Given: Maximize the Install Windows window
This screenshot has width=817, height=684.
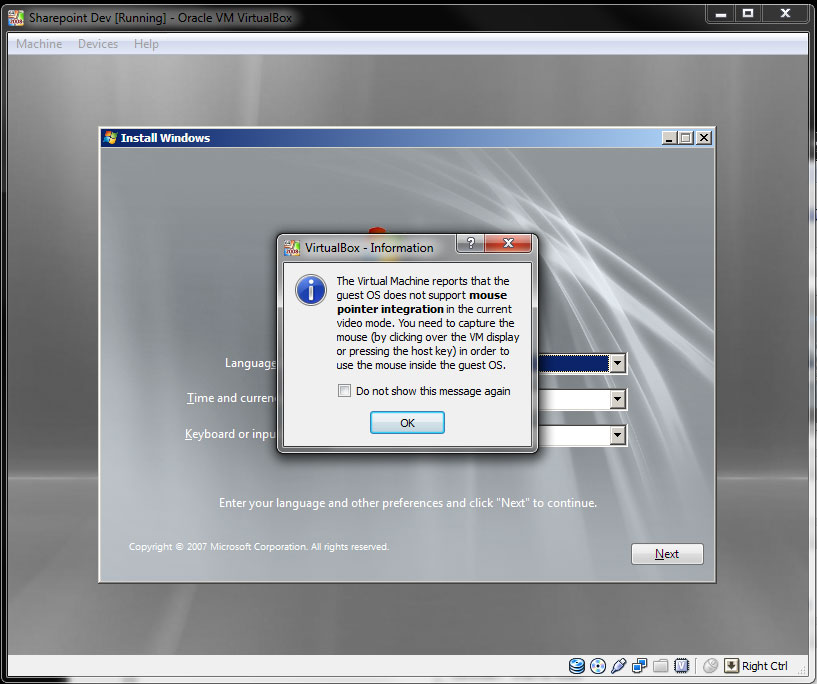Looking at the screenshot, I should click(x=686, y=138).
